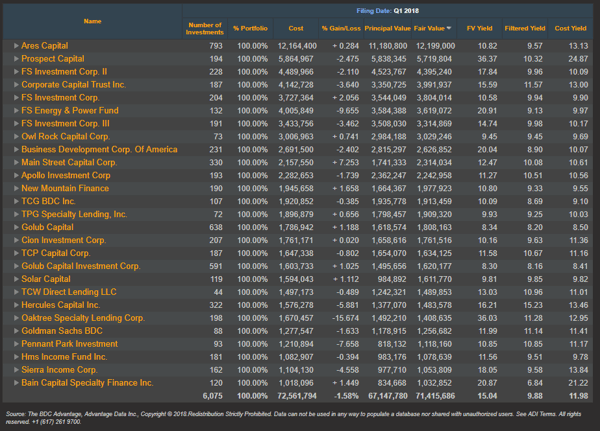600x431 pixels.
Task: Open the TPG Specialty Lending, Inc. link
Action: coord(74,214)
